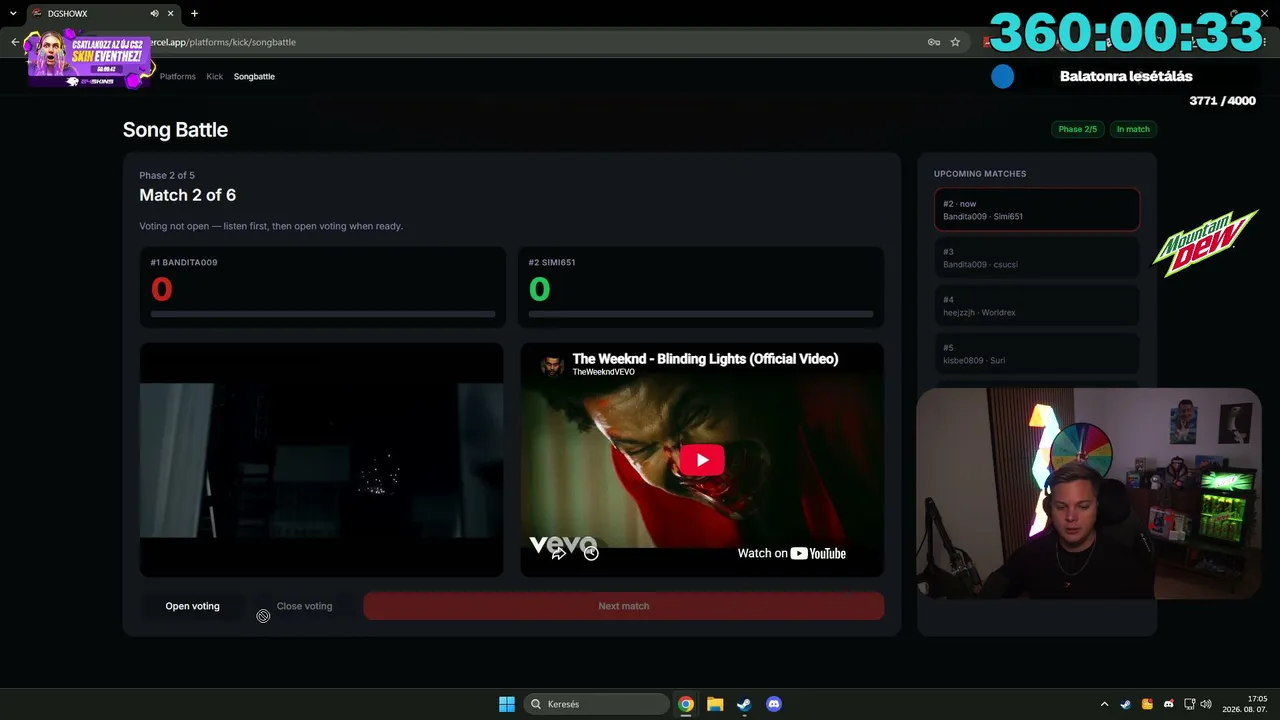Select upcoming match kisbe0809 vs Suri
The width and height of the screenshot is (1280, 720).
pos(1037,354)
